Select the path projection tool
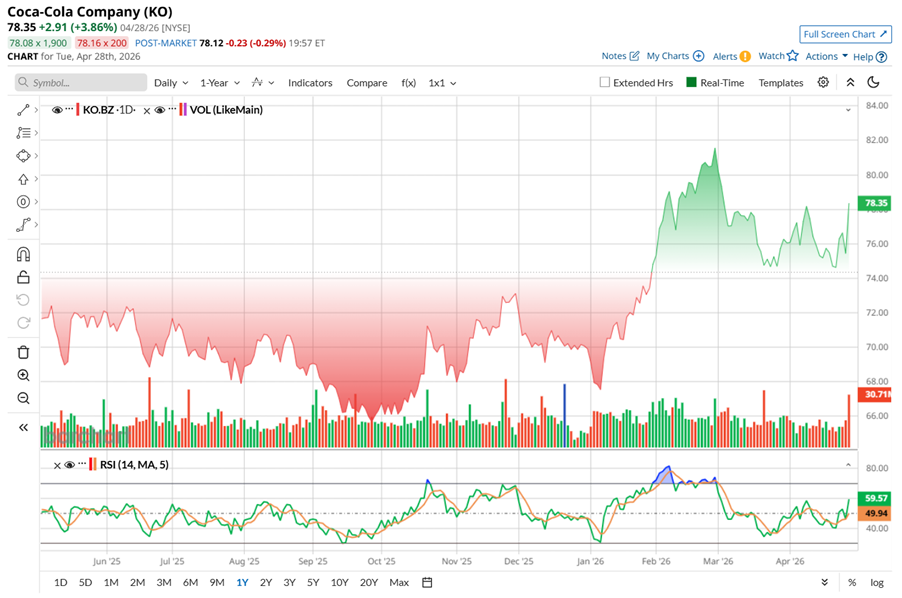 23,225
